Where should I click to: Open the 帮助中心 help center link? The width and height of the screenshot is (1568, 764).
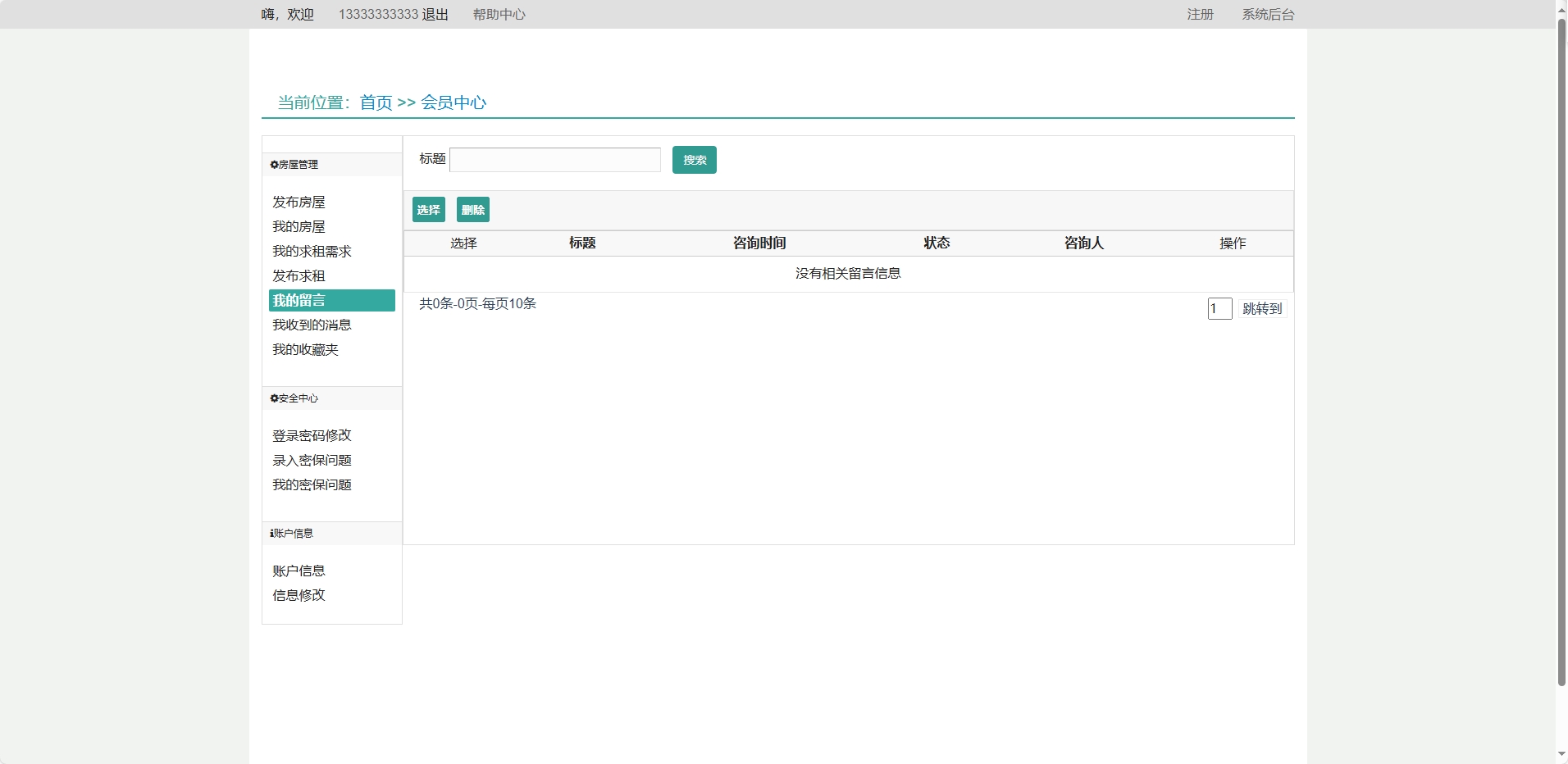pos(499,15)
